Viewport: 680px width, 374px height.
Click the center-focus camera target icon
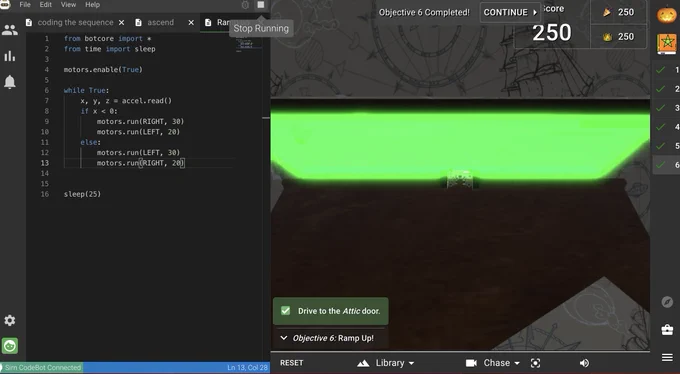click(536, 363)
